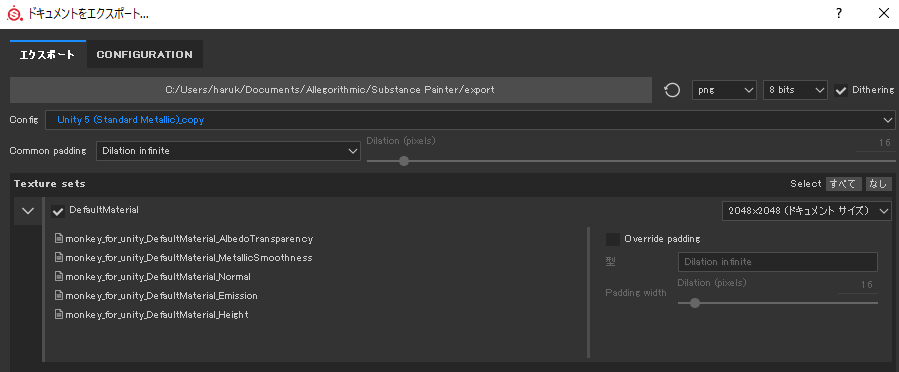899x372 pixels.
Task: Click the export path folder button
Action: [331, 90]
